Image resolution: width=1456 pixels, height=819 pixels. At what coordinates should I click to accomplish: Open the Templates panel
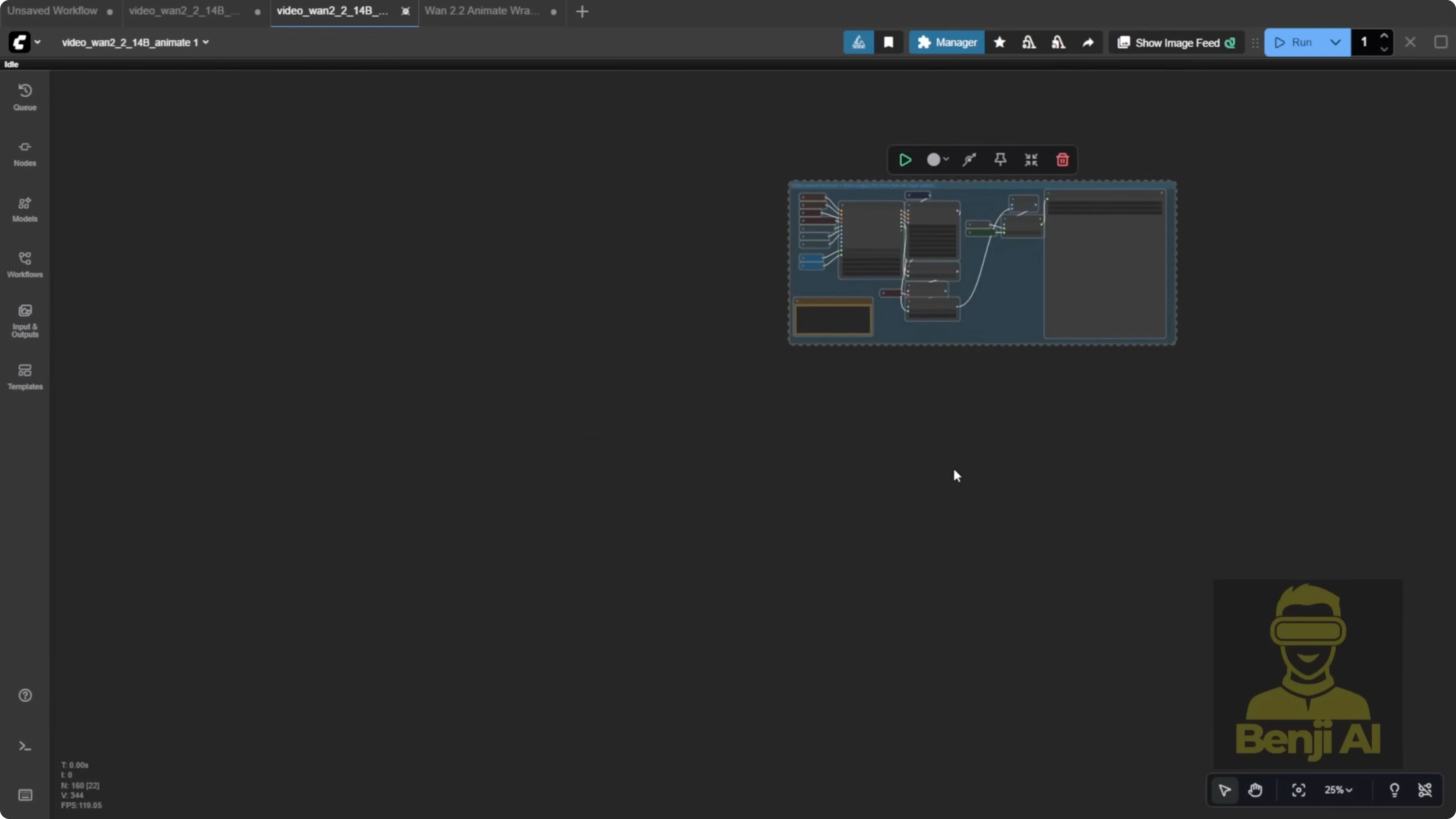[24, 376]
